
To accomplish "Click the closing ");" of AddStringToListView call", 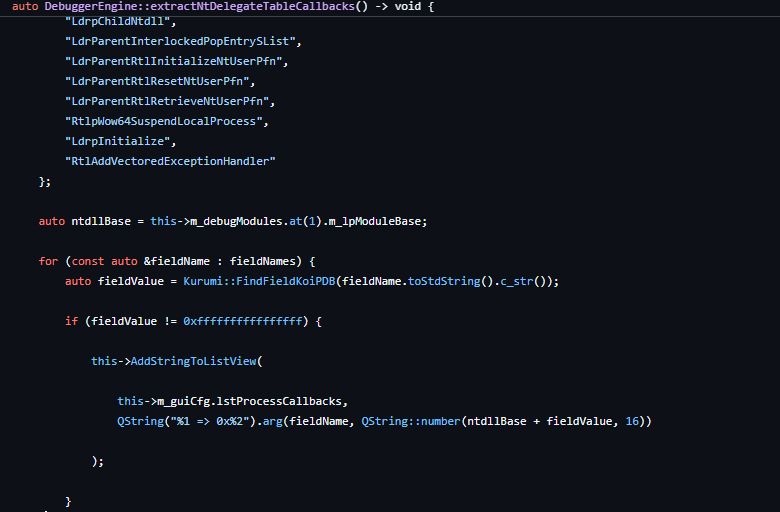I will coord(98,461).
